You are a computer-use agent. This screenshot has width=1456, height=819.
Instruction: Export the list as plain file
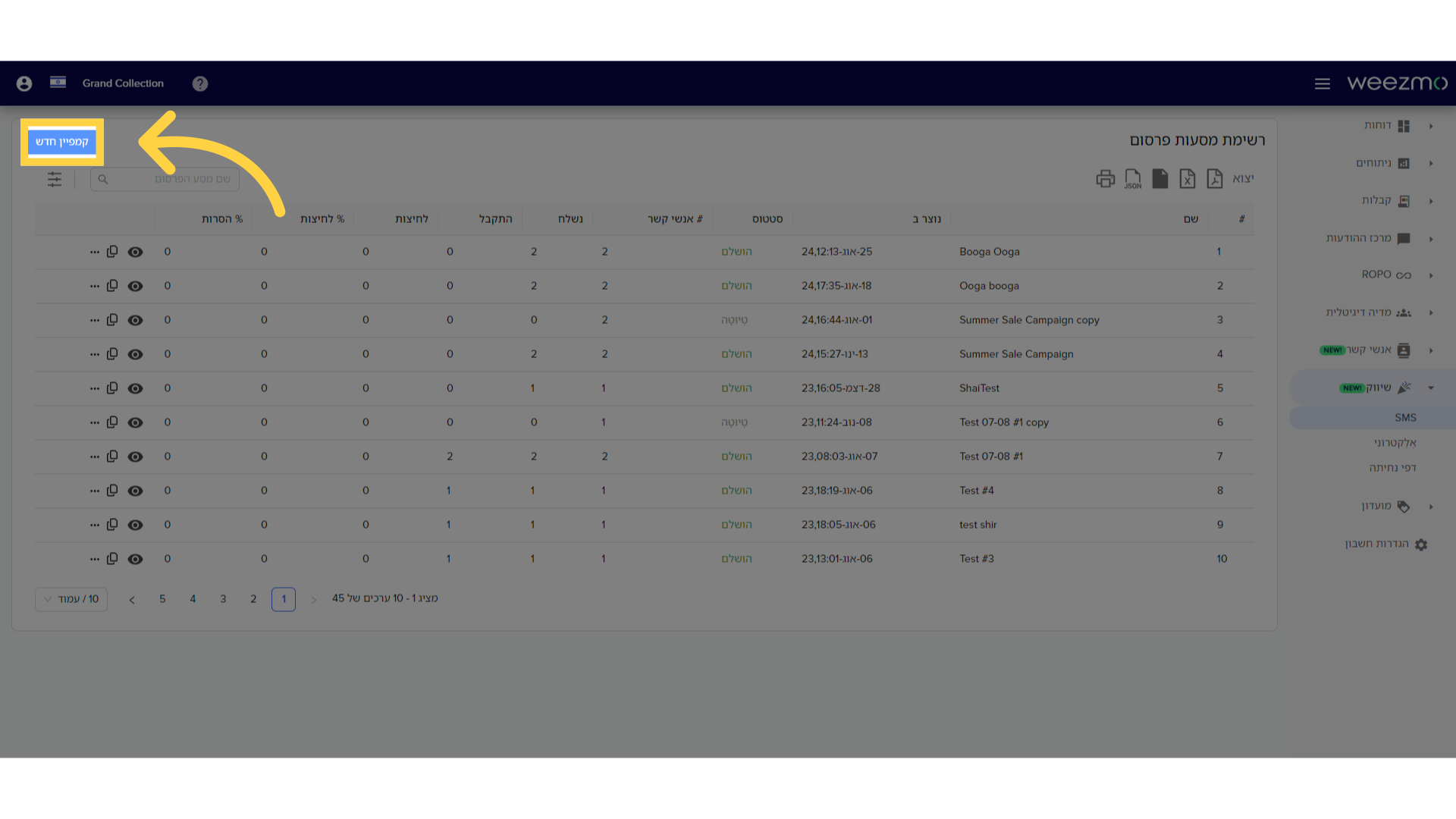click(x=1160, y=179)
